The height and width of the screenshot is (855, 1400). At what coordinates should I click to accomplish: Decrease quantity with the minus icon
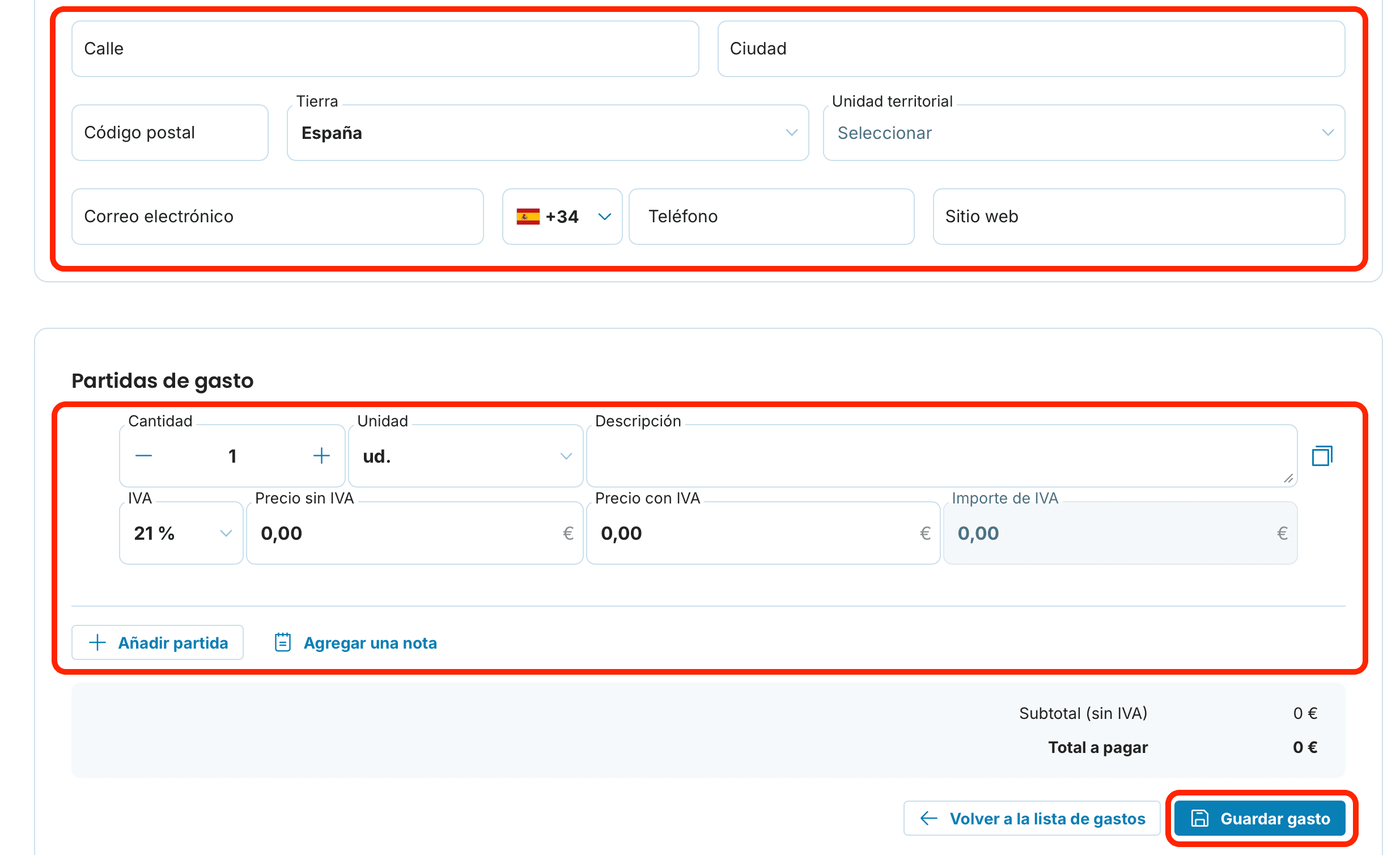144,456
